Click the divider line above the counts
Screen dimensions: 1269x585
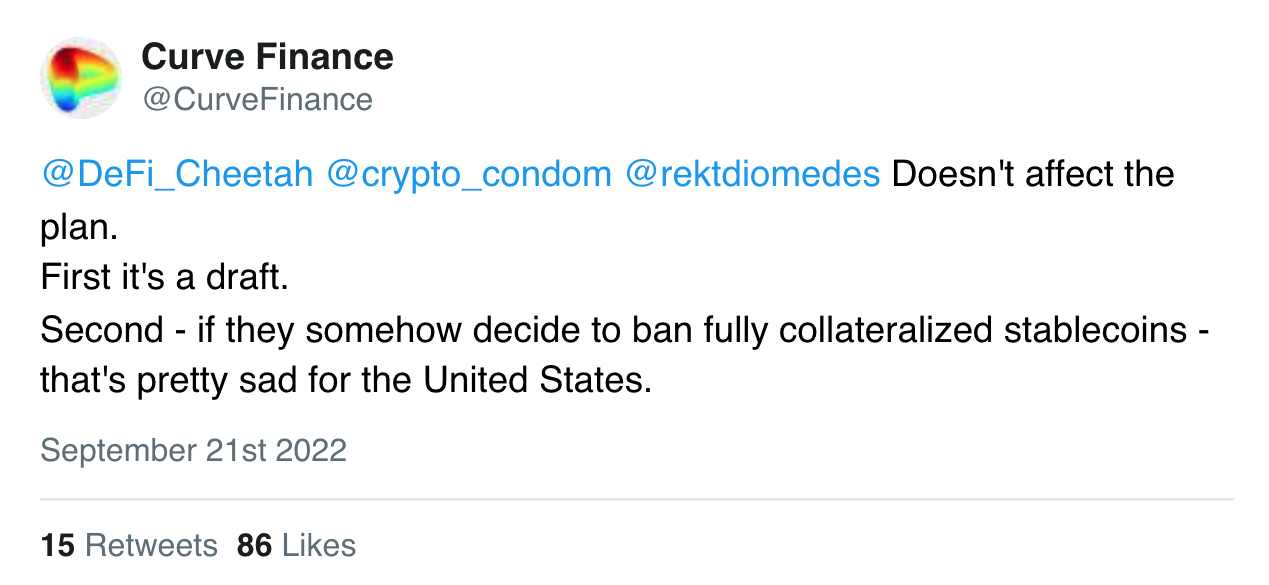tap(636, 498)
